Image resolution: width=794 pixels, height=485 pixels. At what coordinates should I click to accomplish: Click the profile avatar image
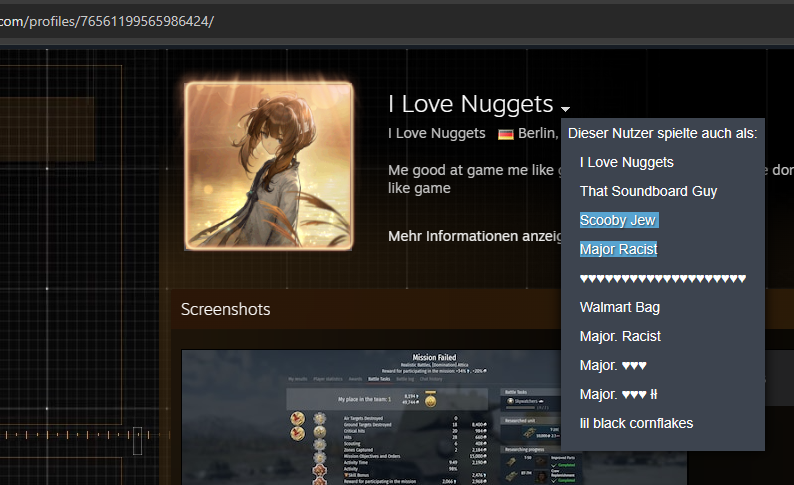tap(269, 165)
